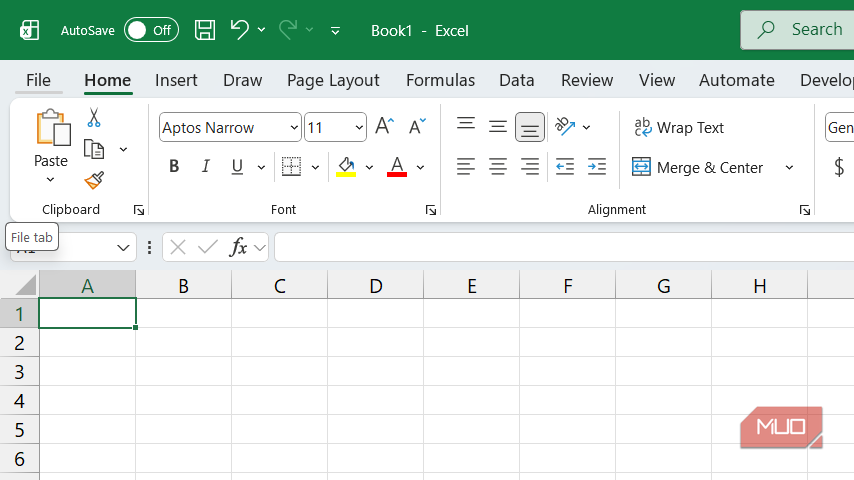Click the Accounting dollar format icon
This screenshot has width=854, height=480.
839,167
